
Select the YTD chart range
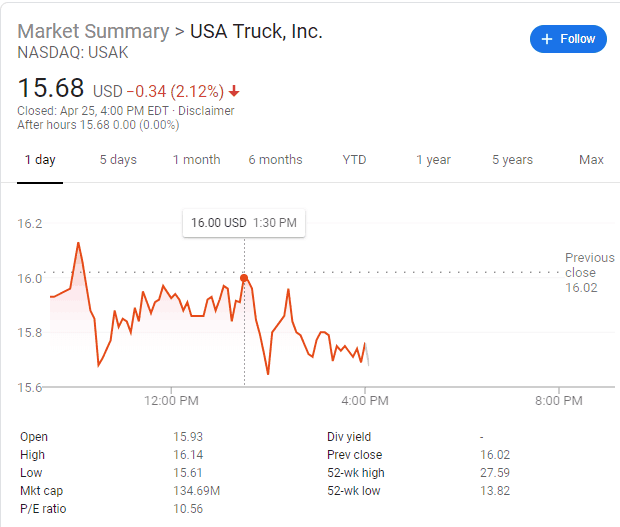354,160
